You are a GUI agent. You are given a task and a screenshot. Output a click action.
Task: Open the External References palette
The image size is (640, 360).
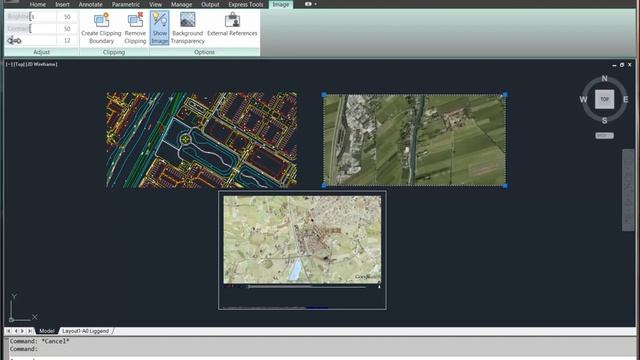pyautogui.click(x=232, y=24)
